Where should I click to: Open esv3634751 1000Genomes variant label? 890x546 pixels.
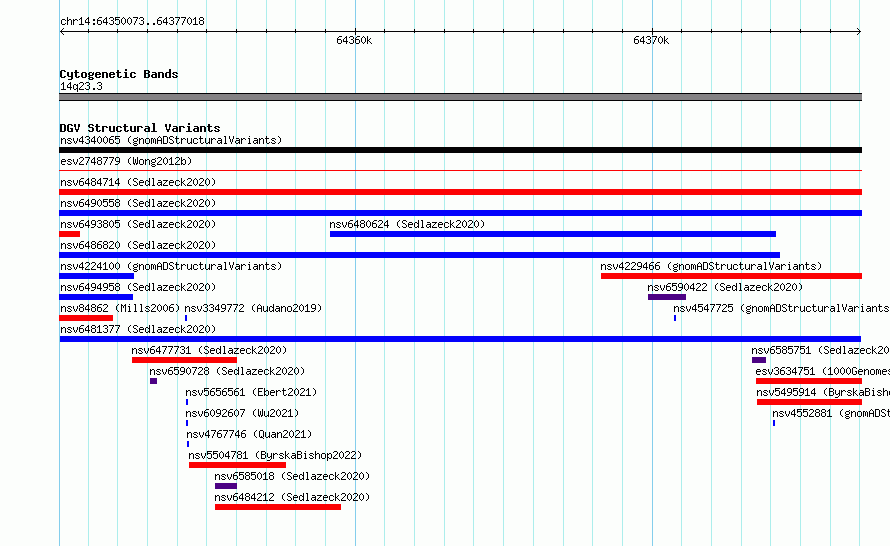click(x=822, y=371)
